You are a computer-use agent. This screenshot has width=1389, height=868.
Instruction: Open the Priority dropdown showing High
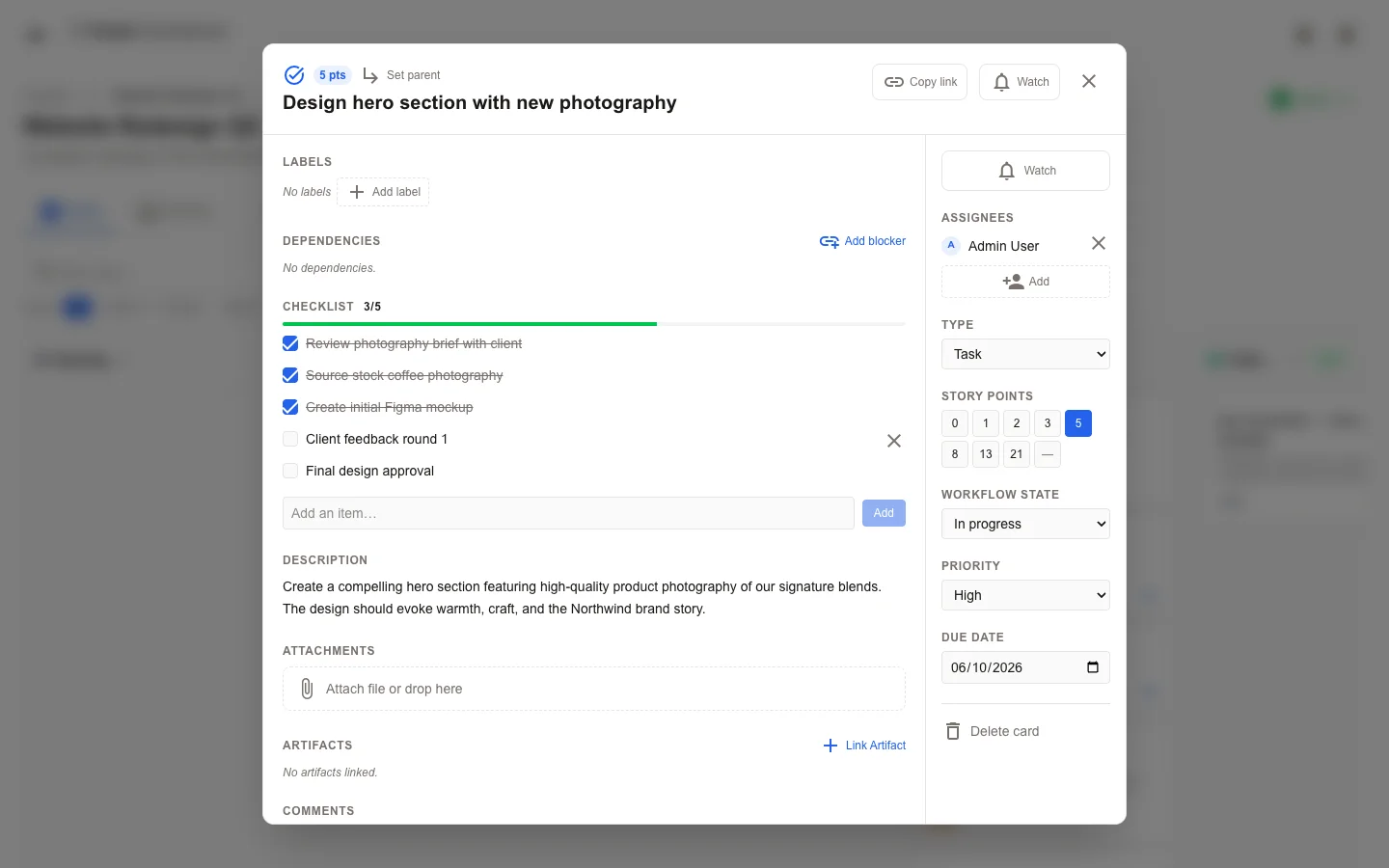point(1025,595)
